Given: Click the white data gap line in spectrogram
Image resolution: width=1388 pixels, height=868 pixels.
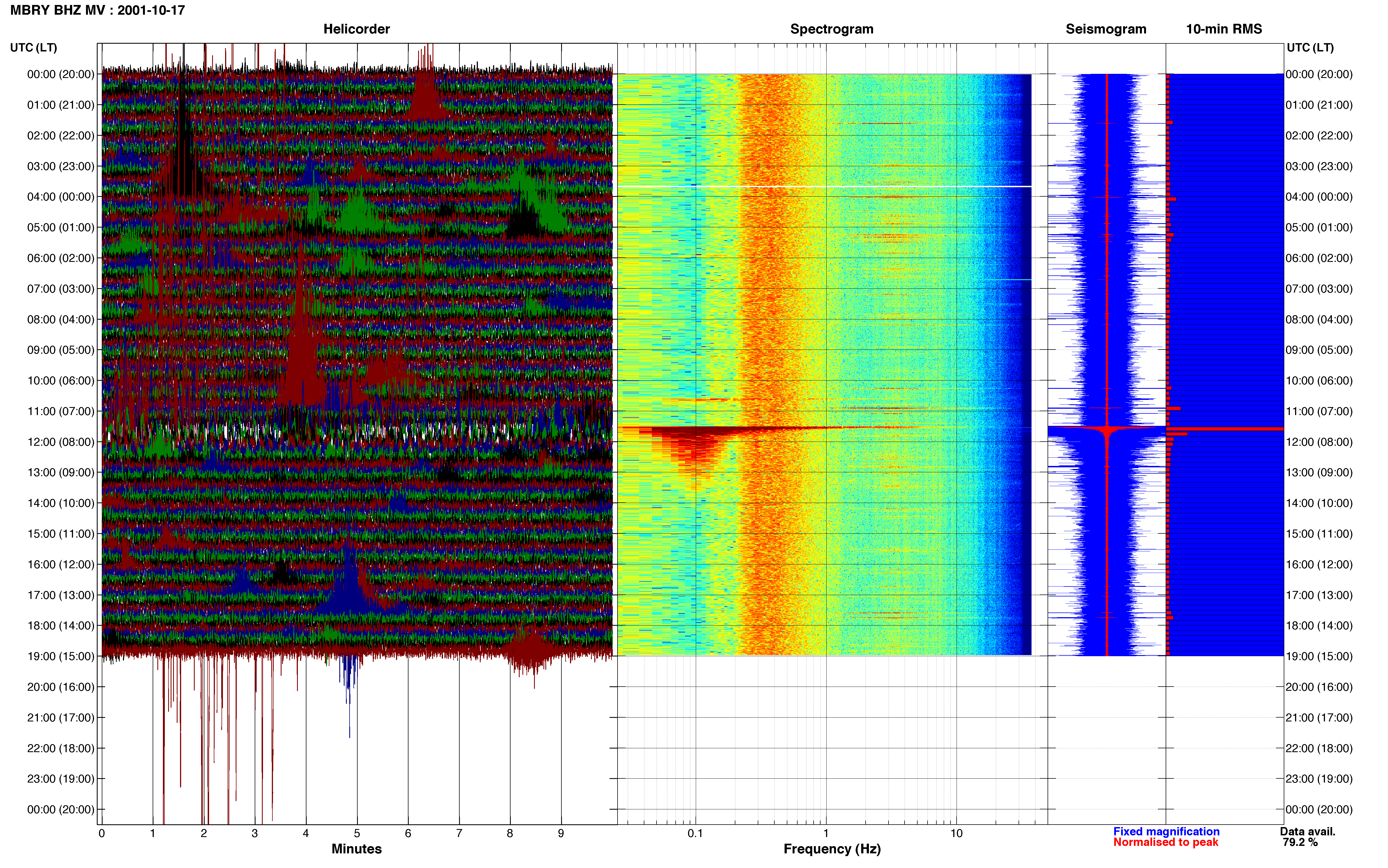Looking at the screenshot, I should tap(824, 187).
